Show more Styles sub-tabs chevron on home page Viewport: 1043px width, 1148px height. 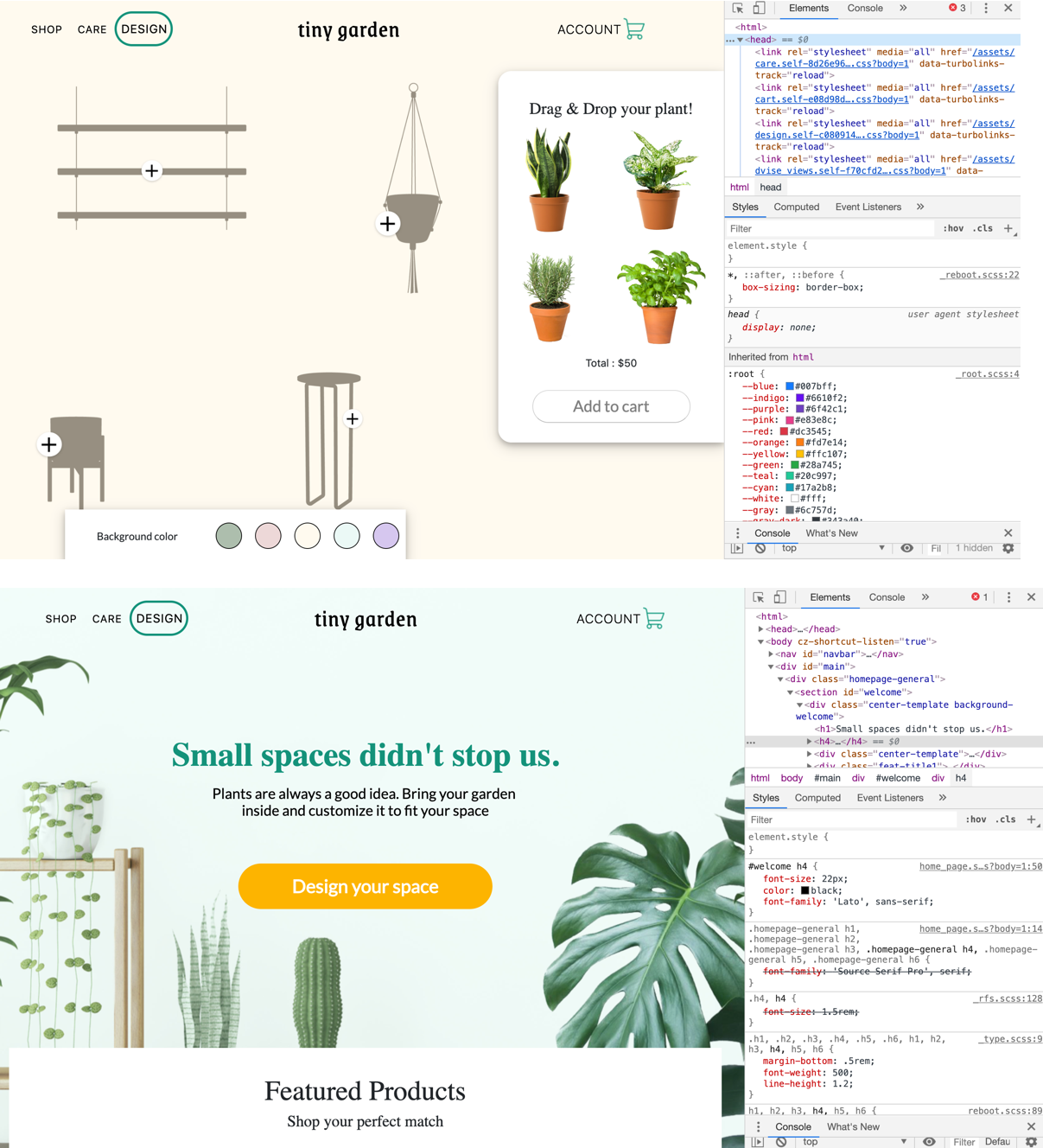click(x=943, y=798)
